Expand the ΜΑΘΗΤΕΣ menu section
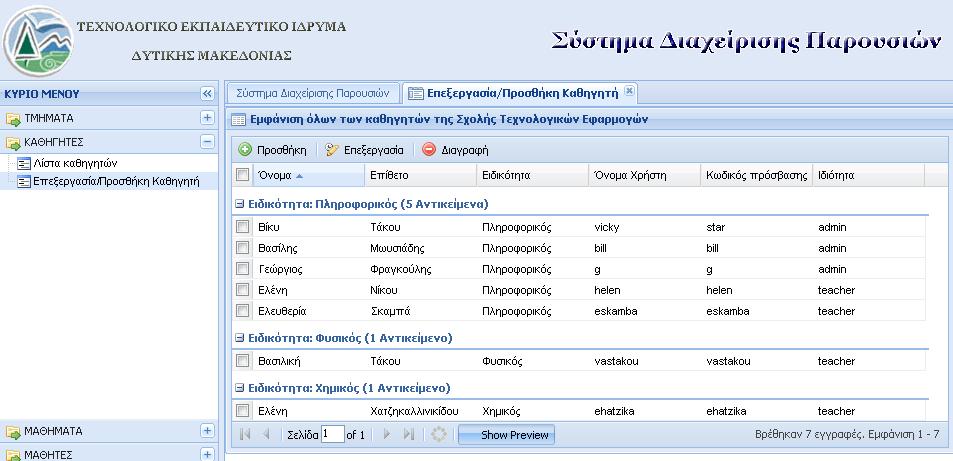 [x=207, y=454]
